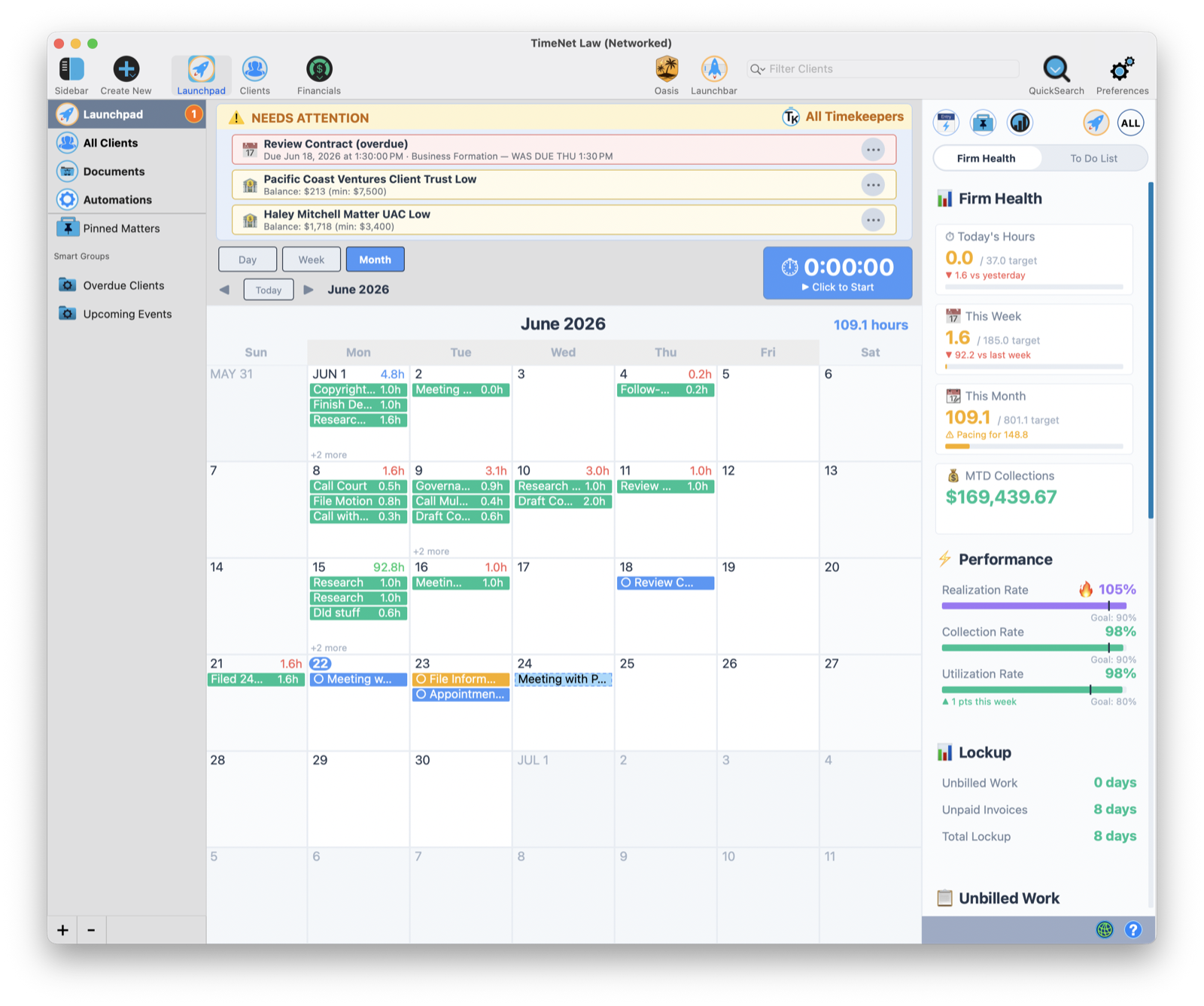1204x1006 pixels.
Task: Click the orange notification badge on Launchpad
Action: click(x=193, y=114)
